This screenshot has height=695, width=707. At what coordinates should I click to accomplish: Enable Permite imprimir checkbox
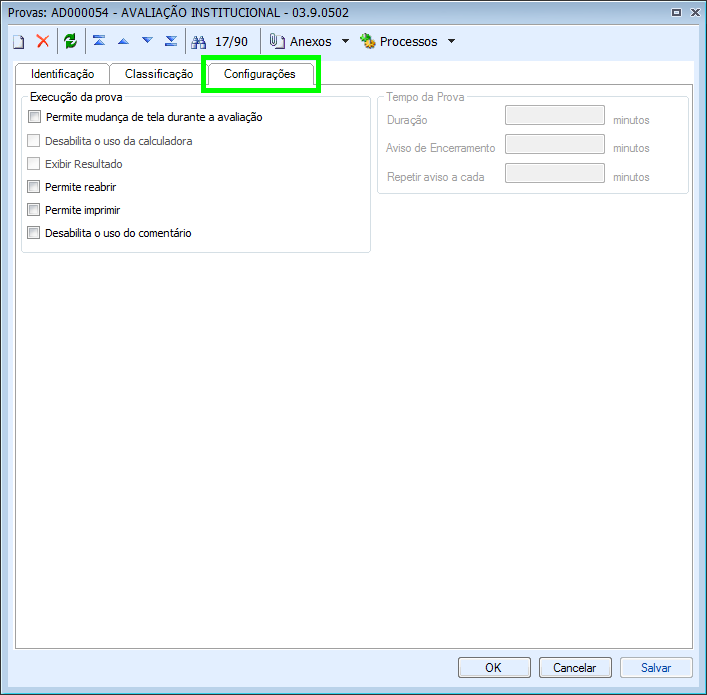[33, 210]
